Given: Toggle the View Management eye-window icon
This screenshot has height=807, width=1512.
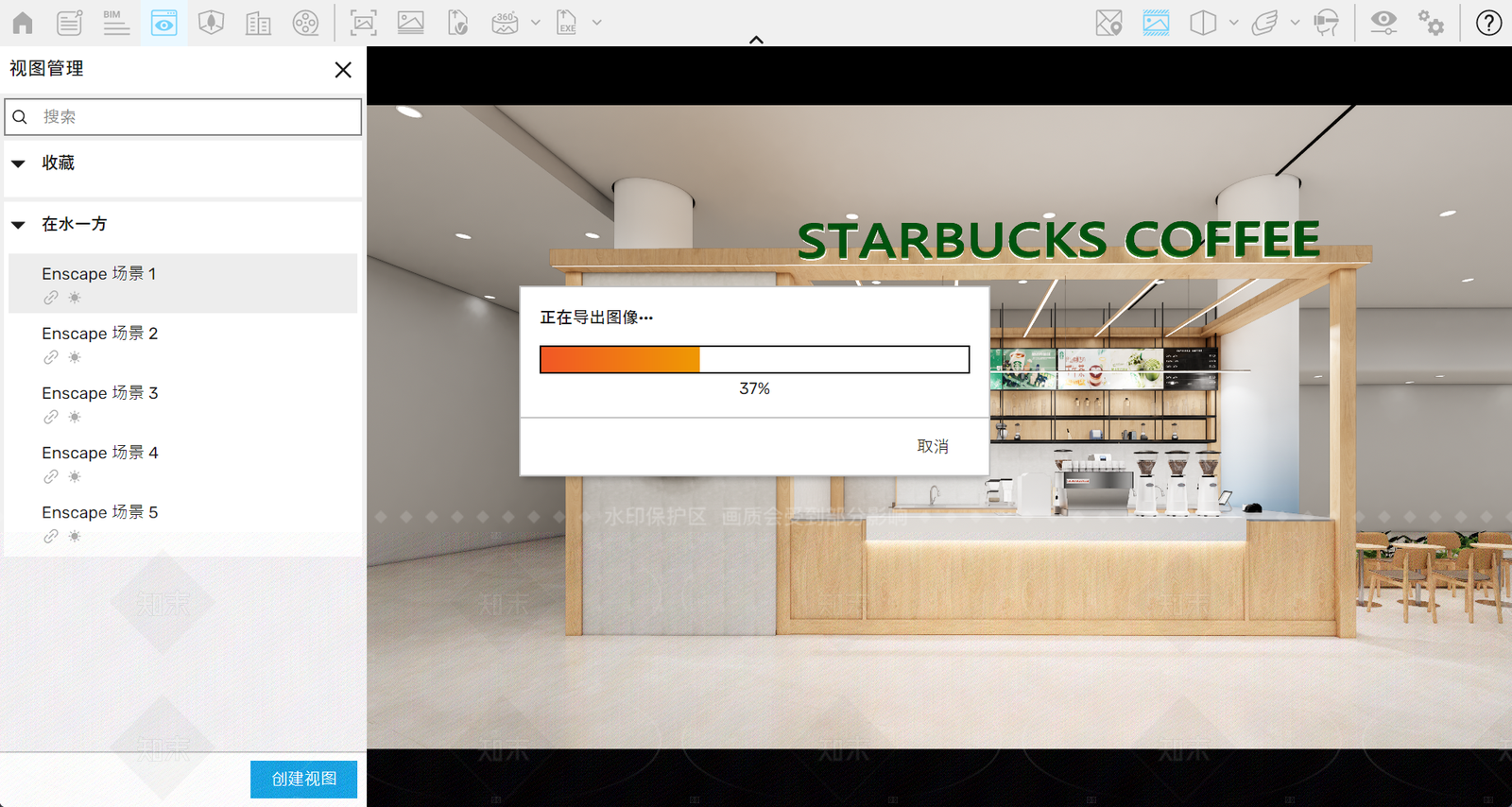Looking at the screenshot, I should click(164, 23).
